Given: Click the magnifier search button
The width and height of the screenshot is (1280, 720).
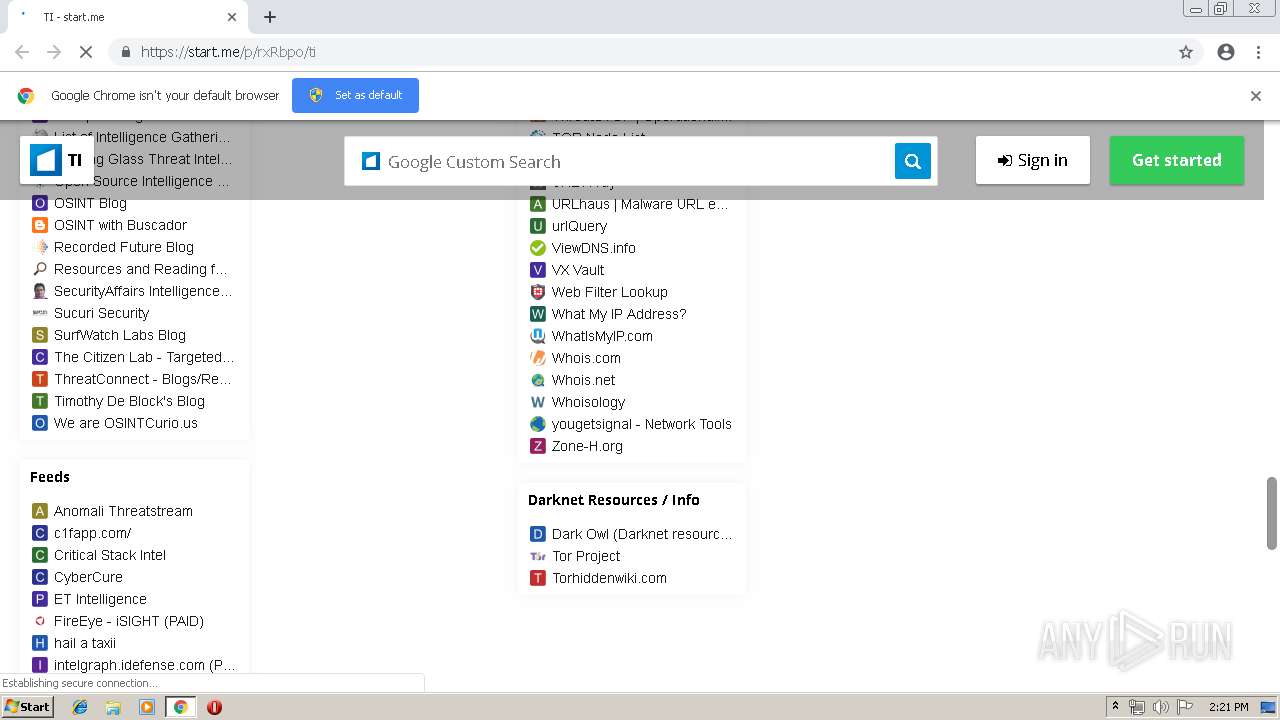Looking at the screenshot, I should tap(912, 161).
